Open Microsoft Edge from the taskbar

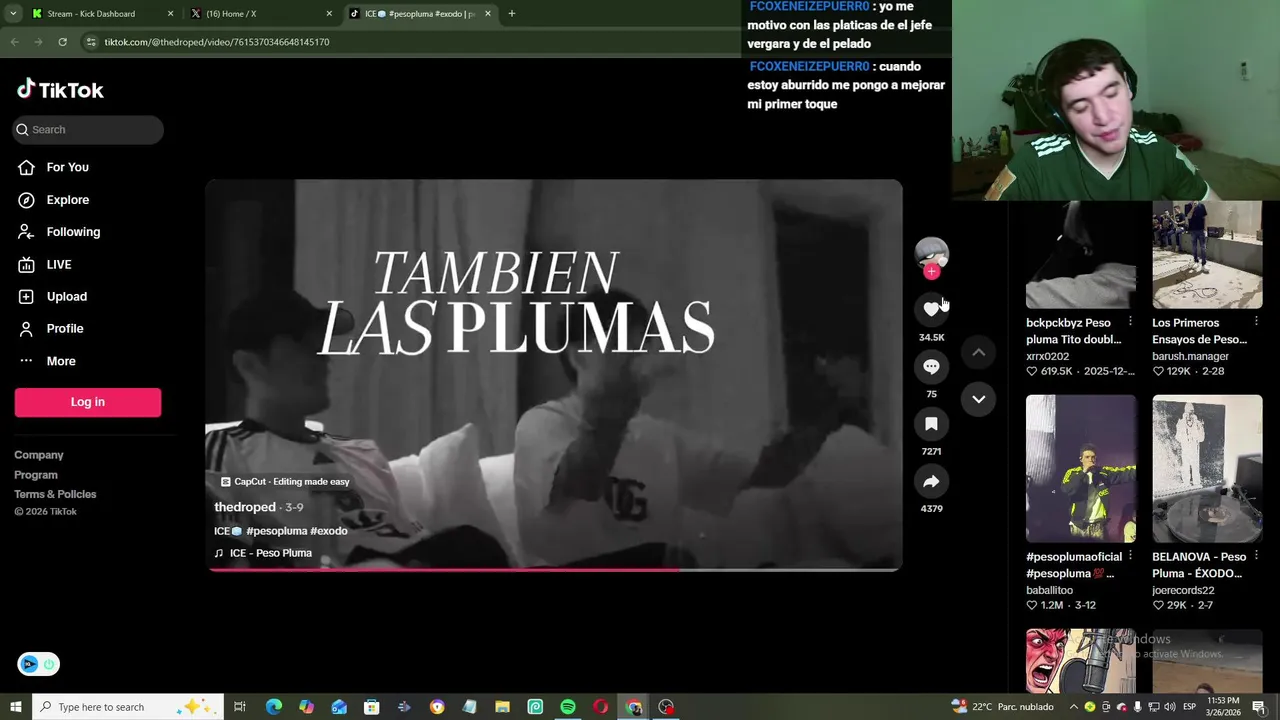[273, 707]
